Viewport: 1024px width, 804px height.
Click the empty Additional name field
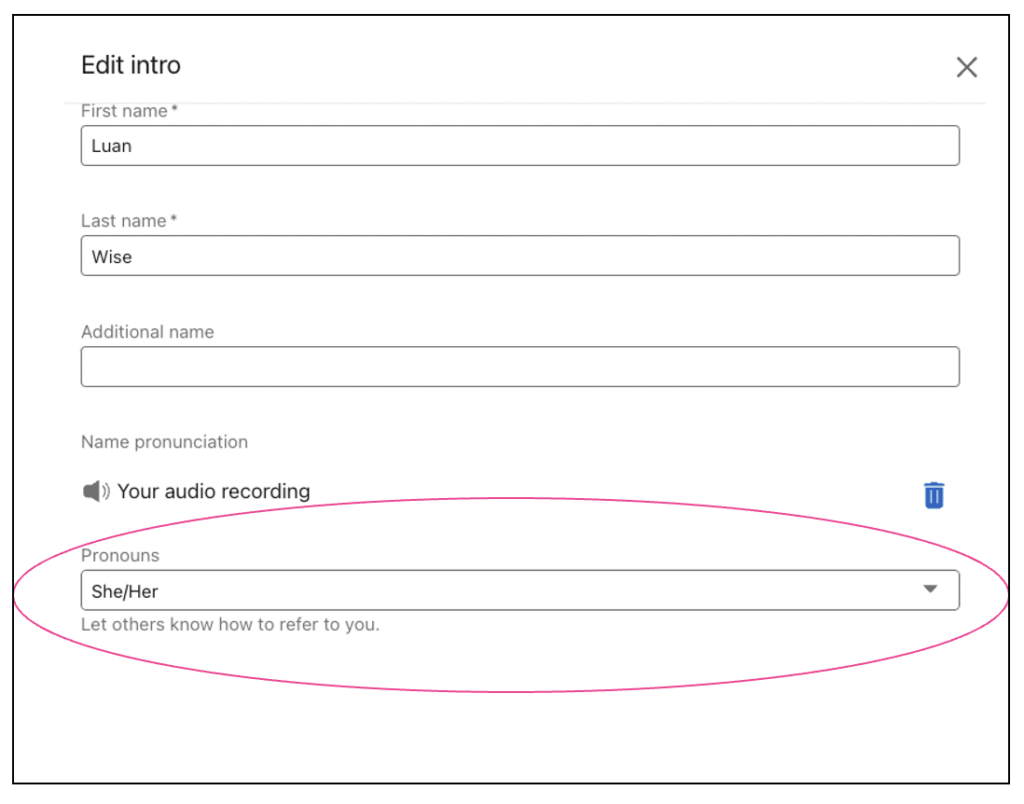(520, 366)
